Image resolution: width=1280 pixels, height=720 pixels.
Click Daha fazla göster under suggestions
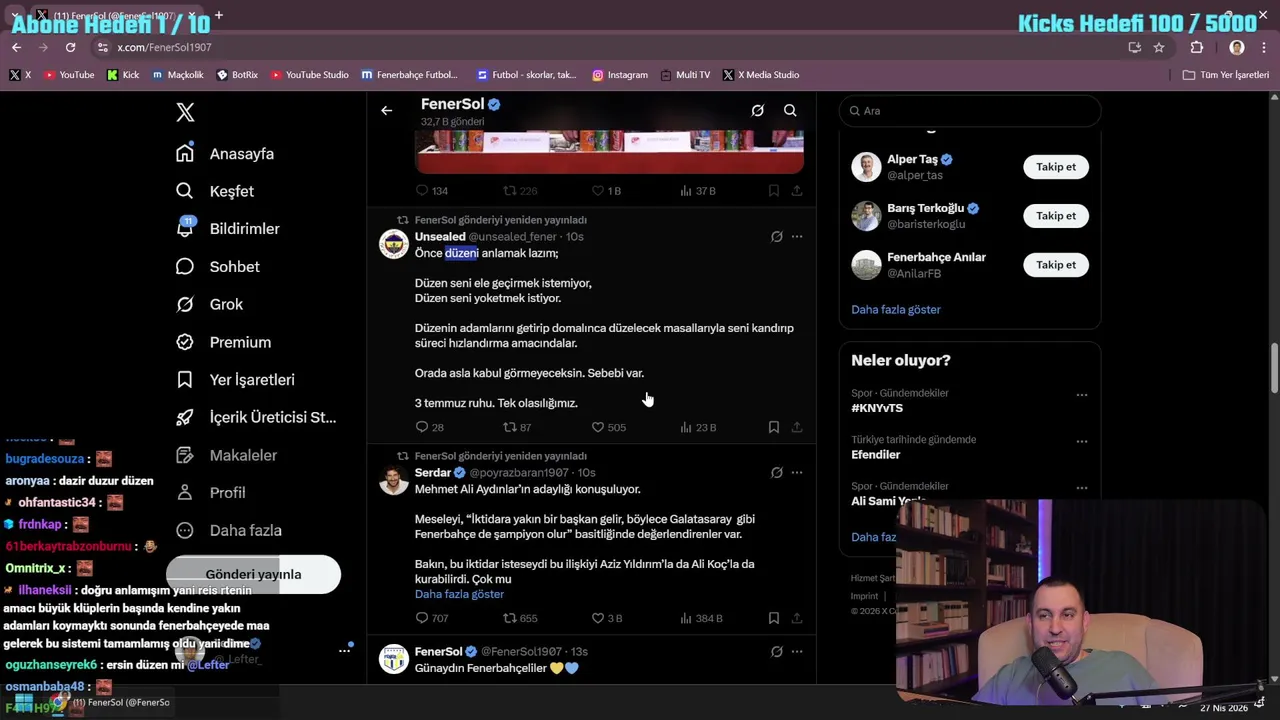tap(896, 310)
